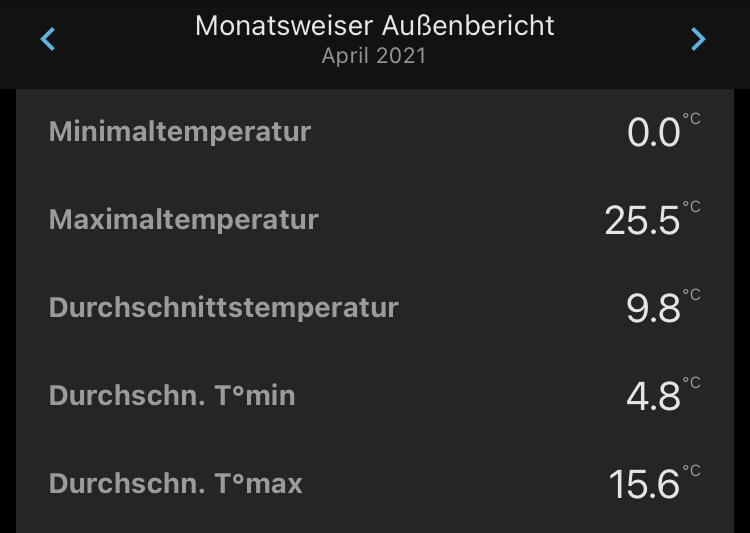Screen dimensions: 750x533
Task: Select the April 2021 date subtitle
Action: (374, 57)
